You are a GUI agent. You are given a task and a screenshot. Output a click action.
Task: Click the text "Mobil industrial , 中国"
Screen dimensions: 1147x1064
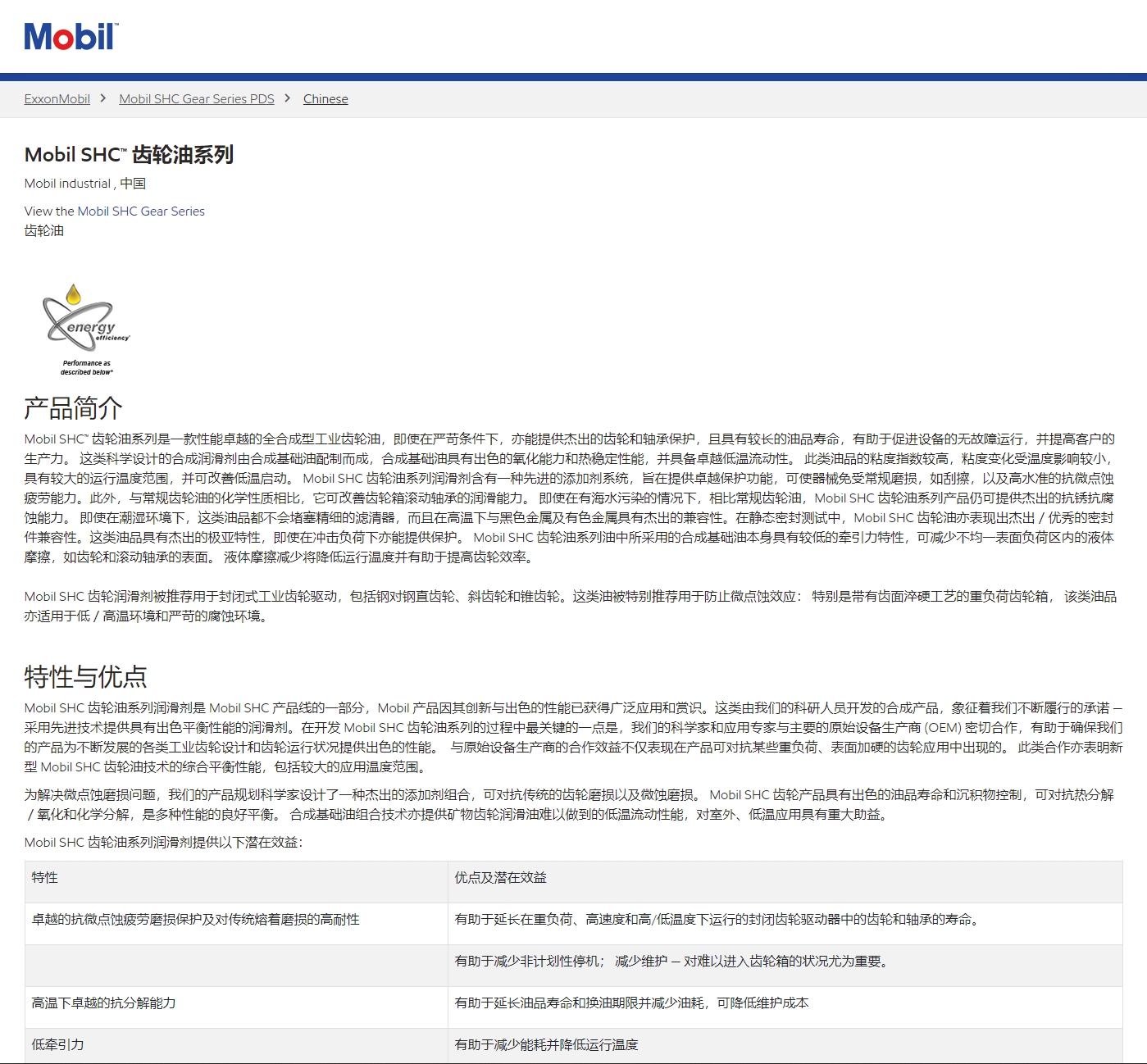click(x=85, y=184)
